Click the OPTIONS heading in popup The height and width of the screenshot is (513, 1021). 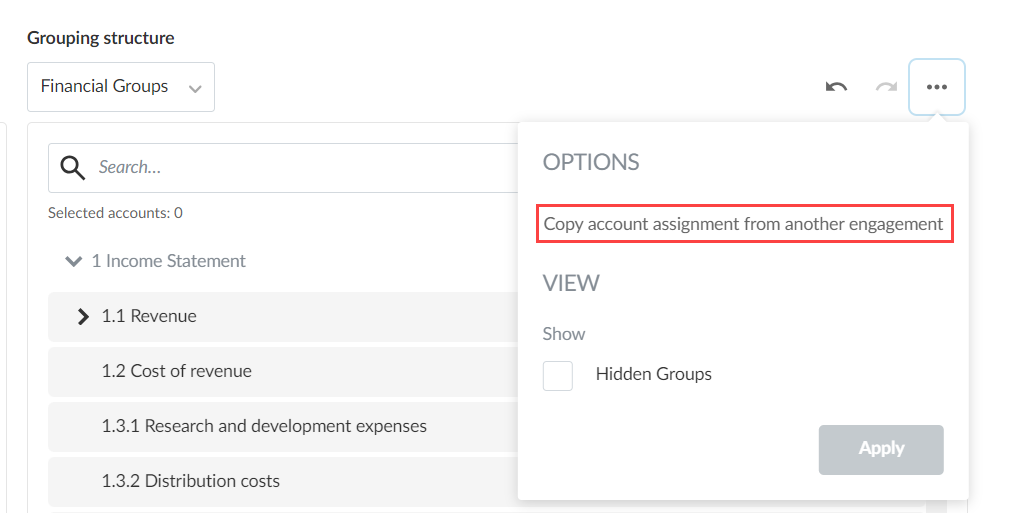tap(591, 162)
